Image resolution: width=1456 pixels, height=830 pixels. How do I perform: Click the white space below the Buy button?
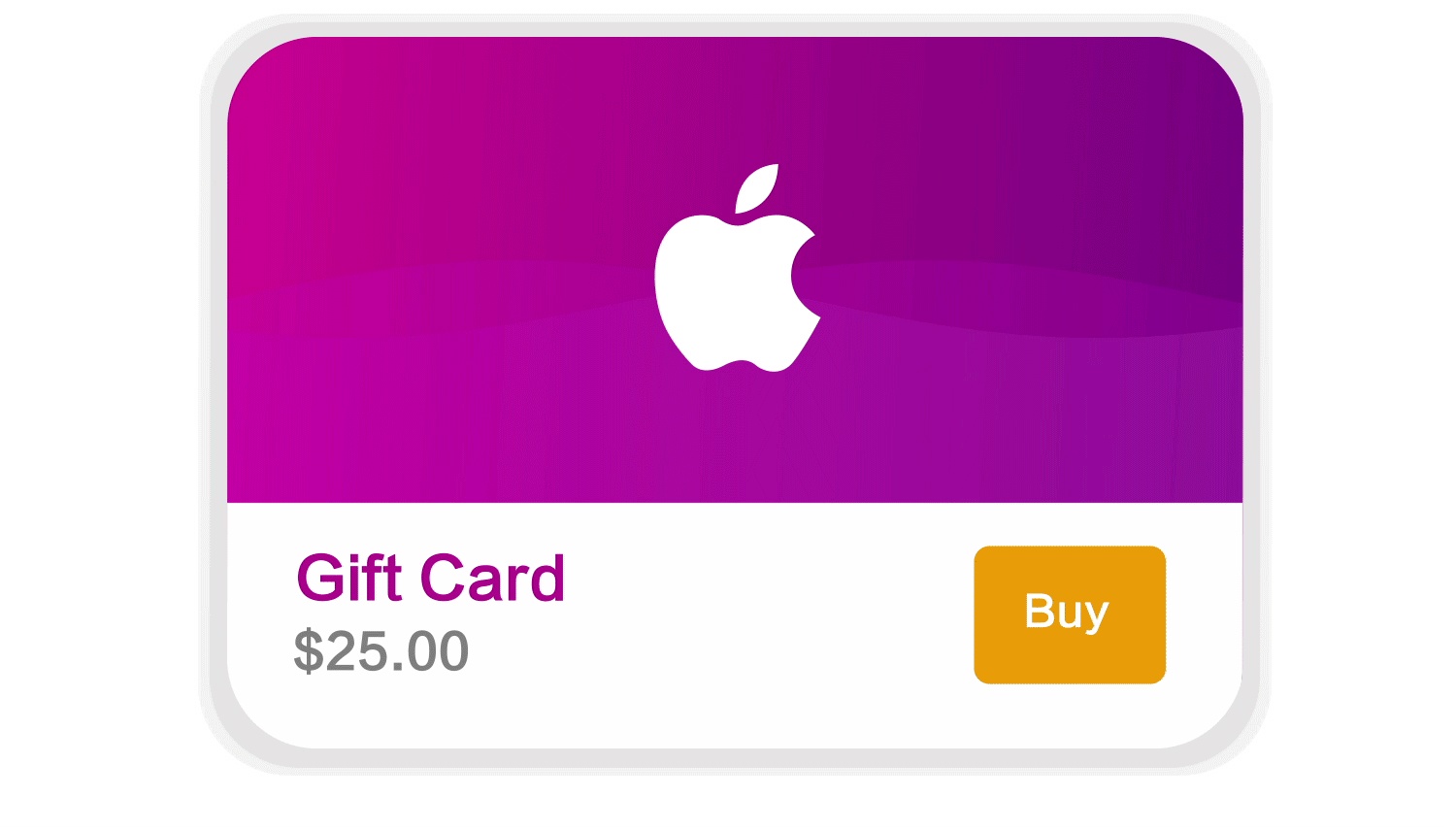click(x=1070, y=716)
